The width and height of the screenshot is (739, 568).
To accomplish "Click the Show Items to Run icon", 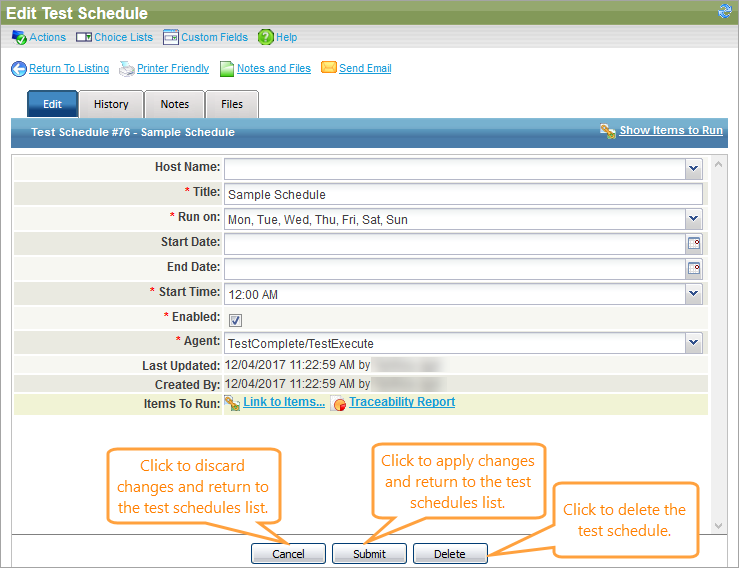I will point(607,131).
